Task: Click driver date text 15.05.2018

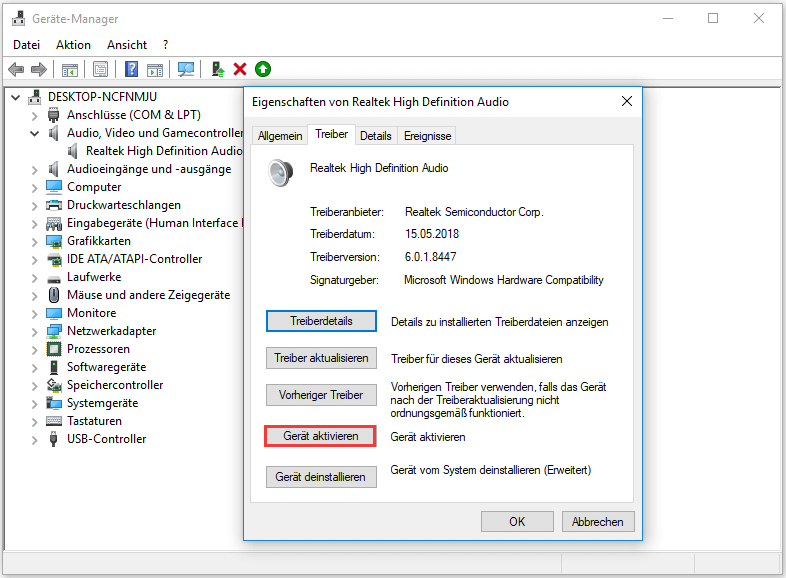Action: coord(432,234)
